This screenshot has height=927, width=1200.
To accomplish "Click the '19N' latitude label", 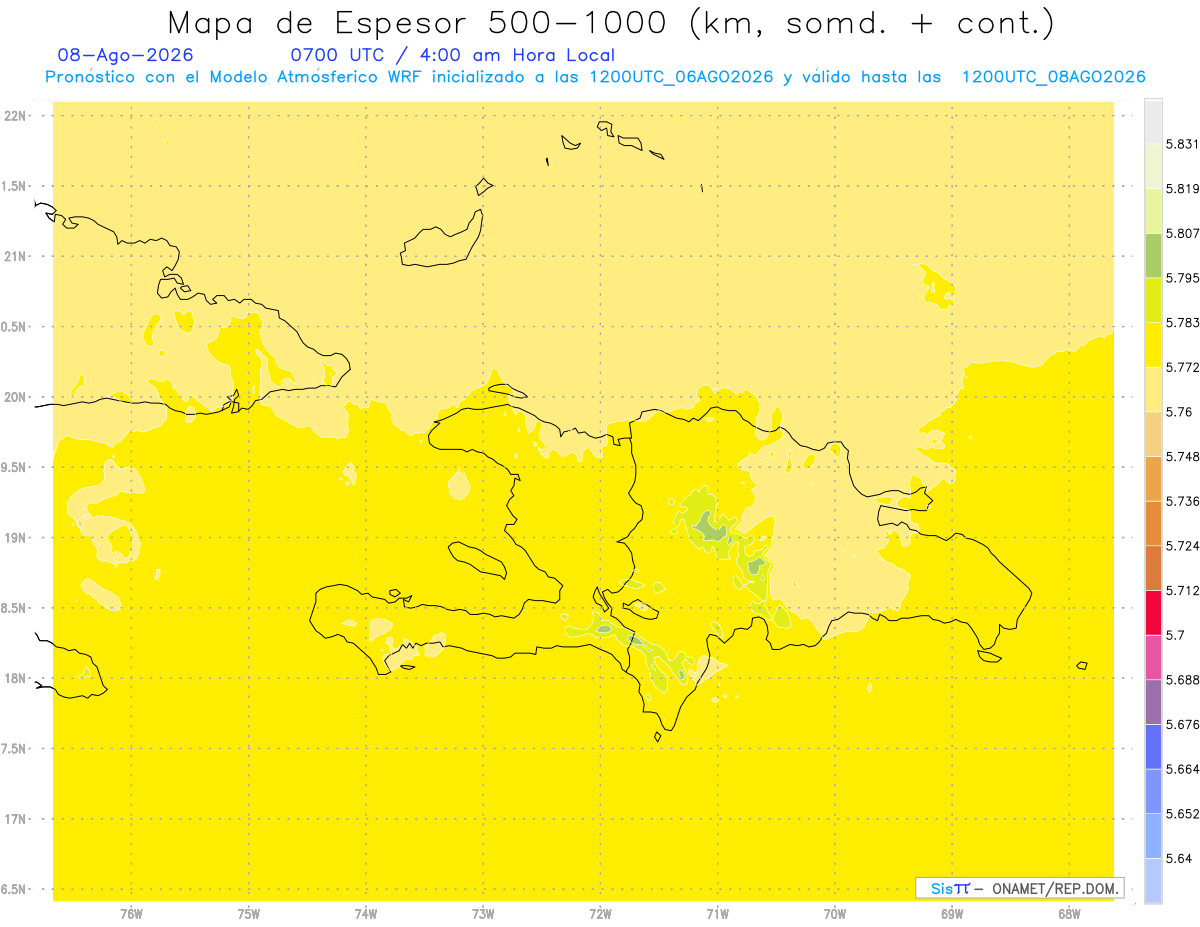I will tap(16, 538).
